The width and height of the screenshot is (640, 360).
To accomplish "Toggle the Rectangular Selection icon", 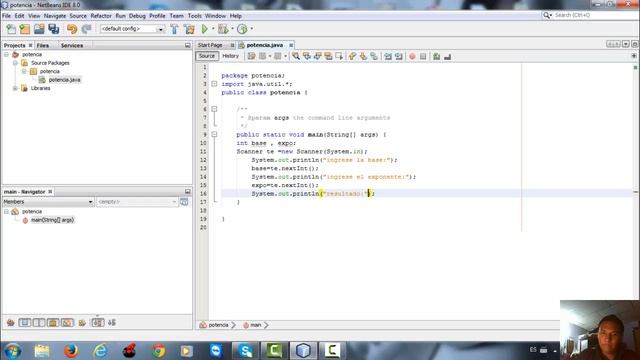I will 339,56.
